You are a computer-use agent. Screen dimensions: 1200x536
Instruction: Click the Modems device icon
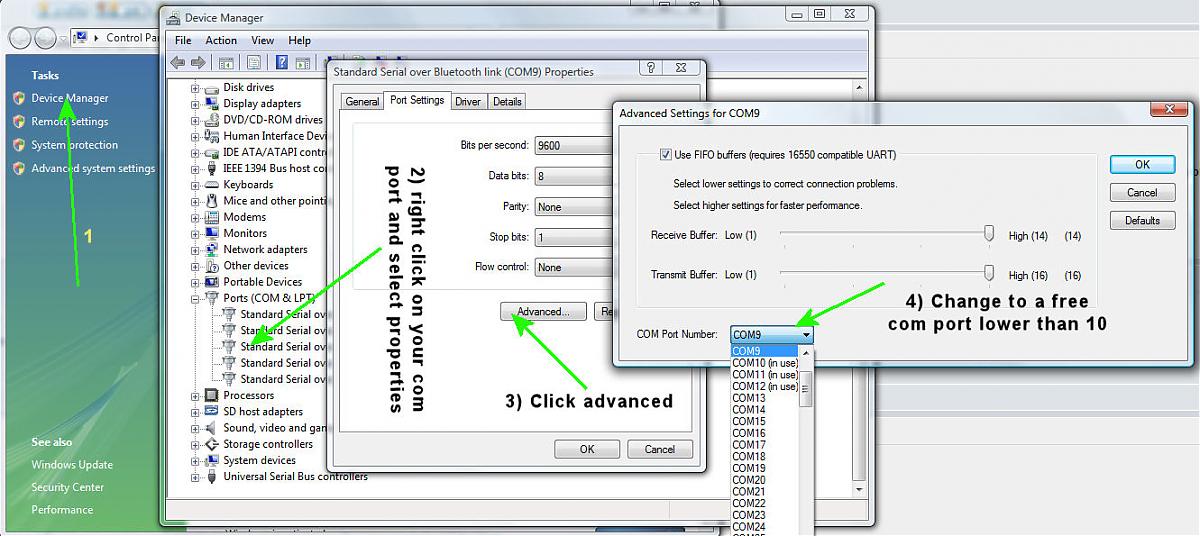tap(212, 217)
